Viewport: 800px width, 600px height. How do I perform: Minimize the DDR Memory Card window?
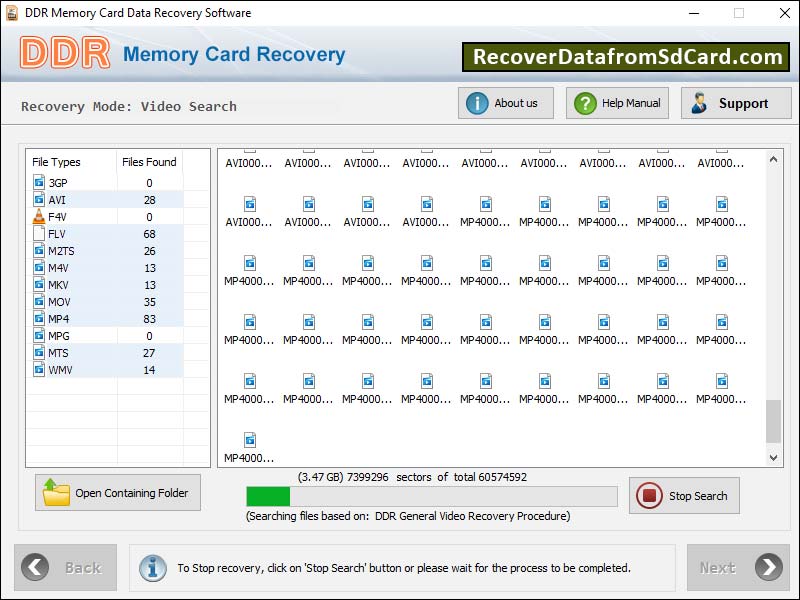[694, 13]
